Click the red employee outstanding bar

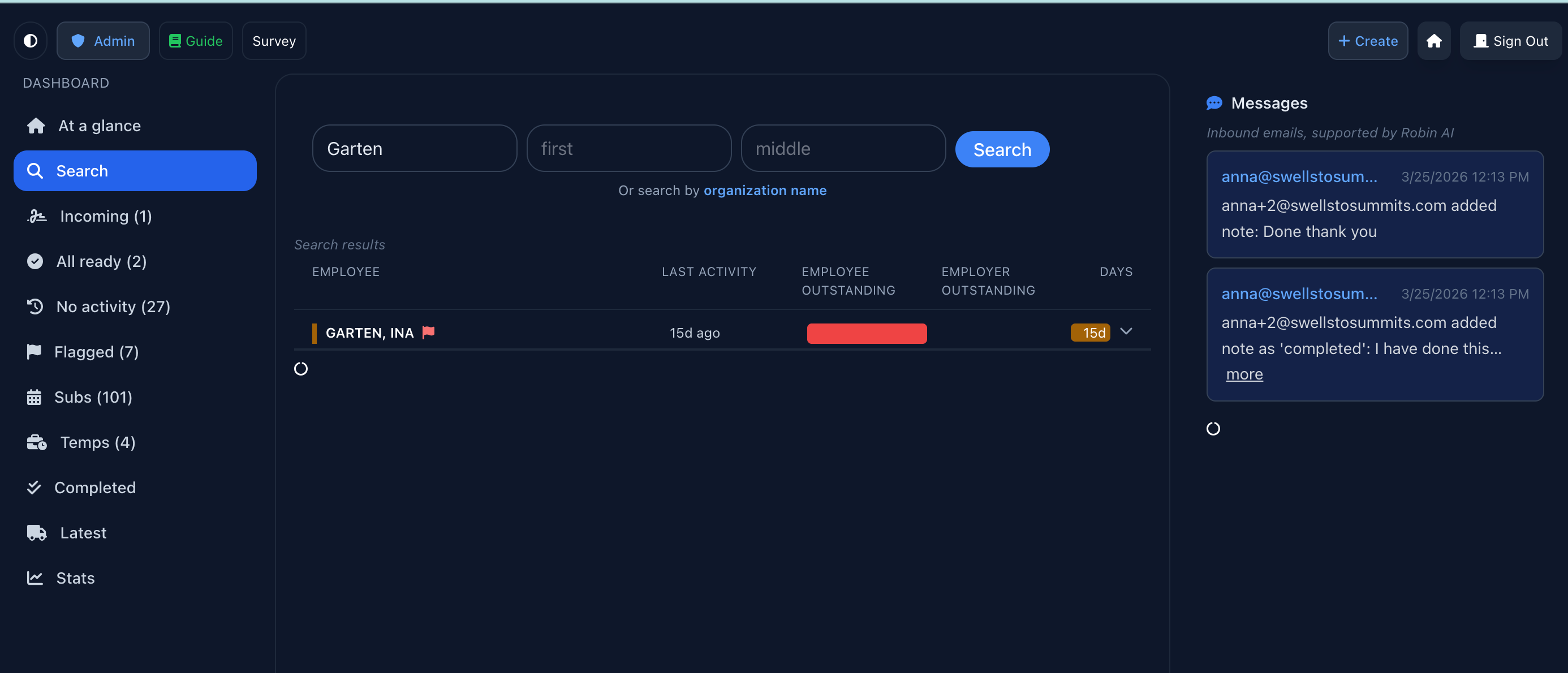pos(866,334)
